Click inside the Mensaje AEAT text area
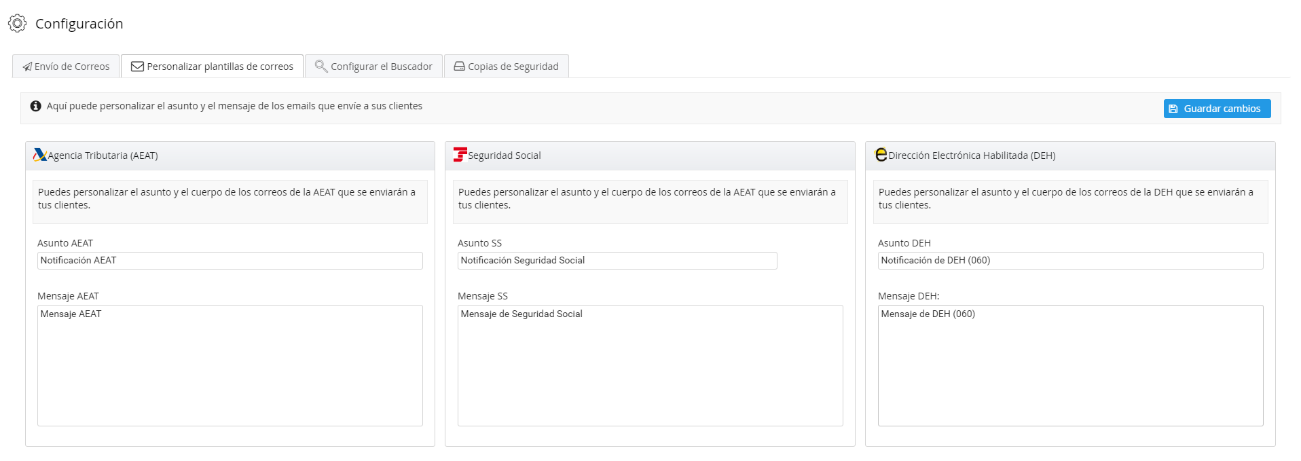 point(230,366)
